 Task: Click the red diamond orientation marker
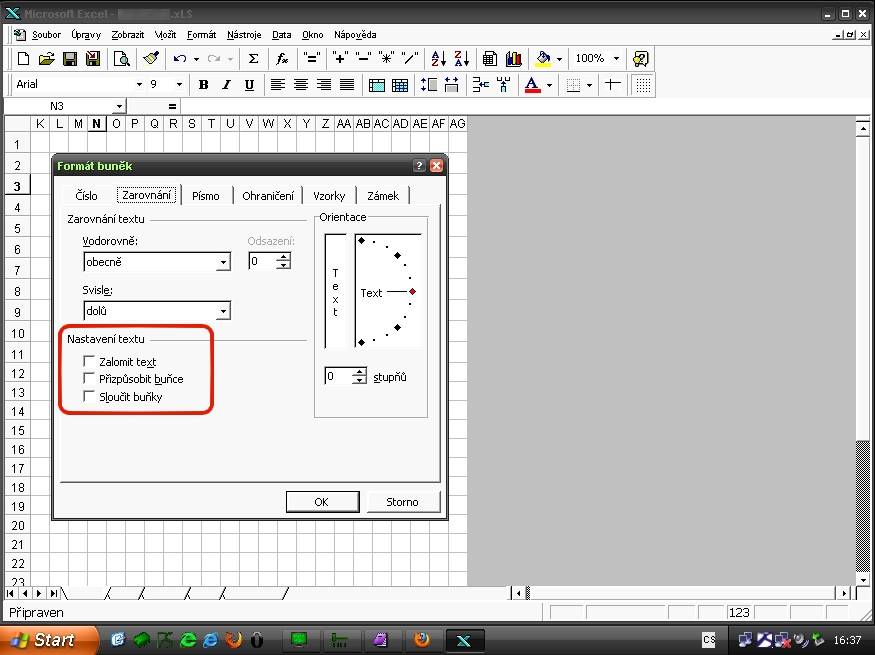[x=412, y=291]
